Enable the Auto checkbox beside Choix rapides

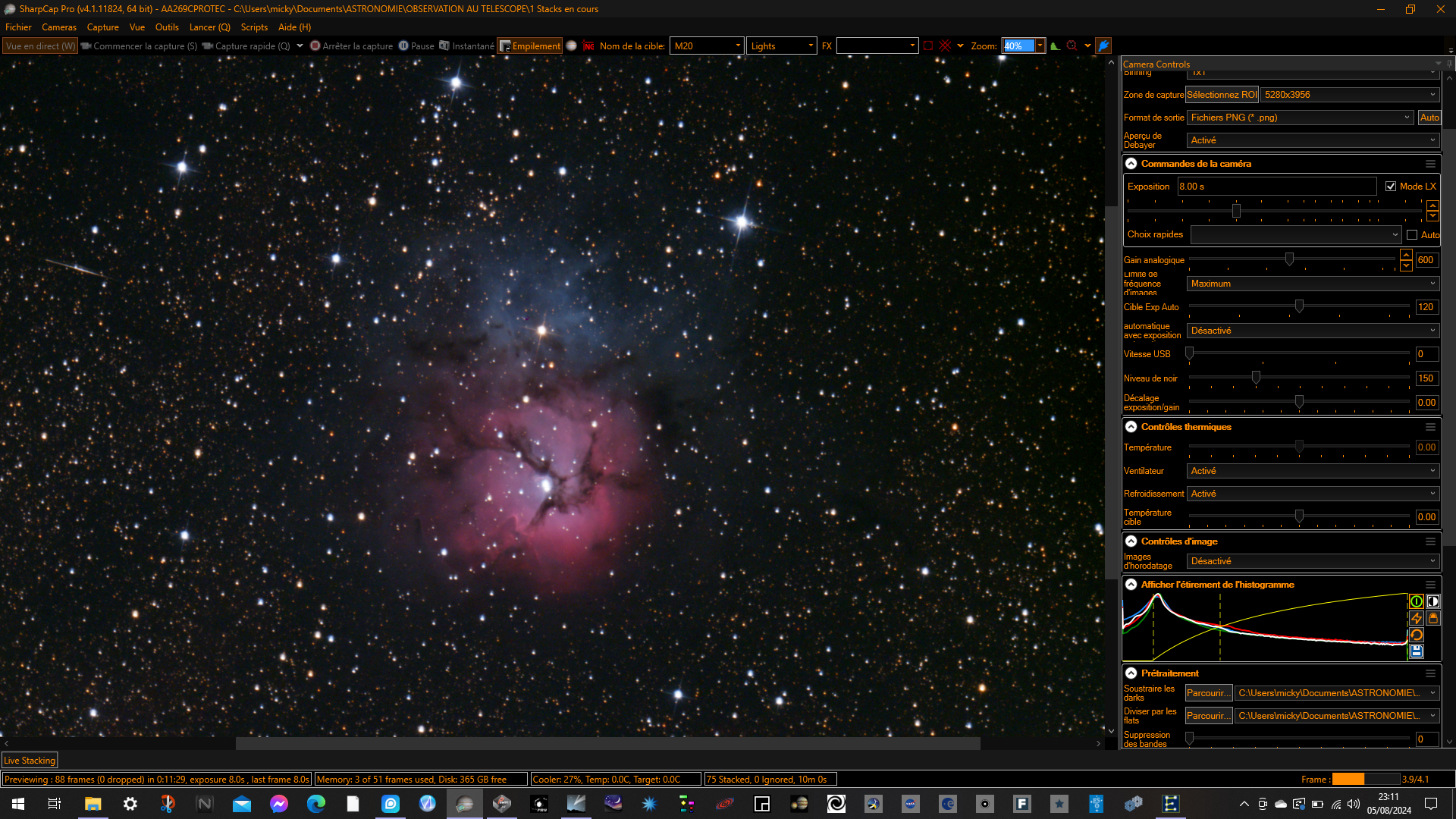(1412, 235)
